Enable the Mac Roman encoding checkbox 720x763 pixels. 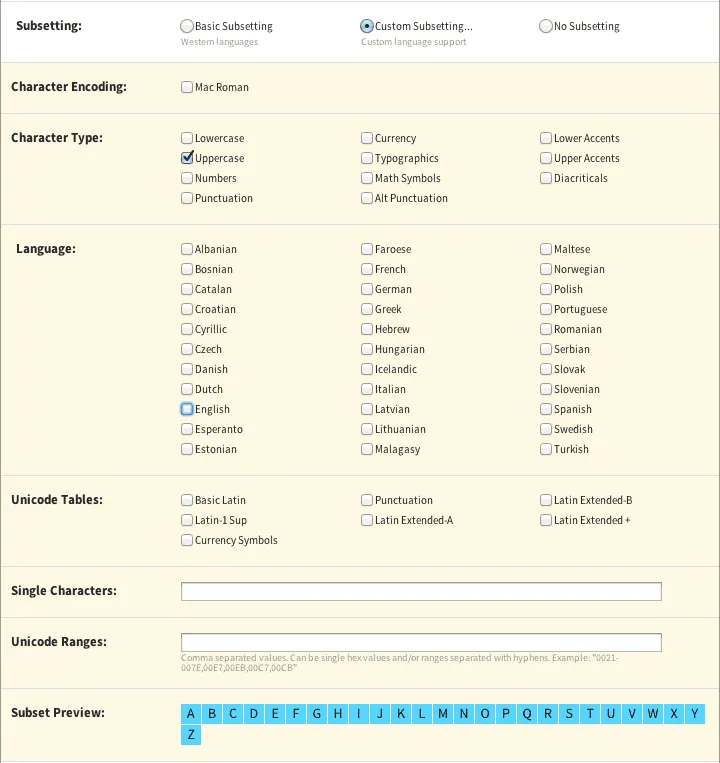point(187,88)
